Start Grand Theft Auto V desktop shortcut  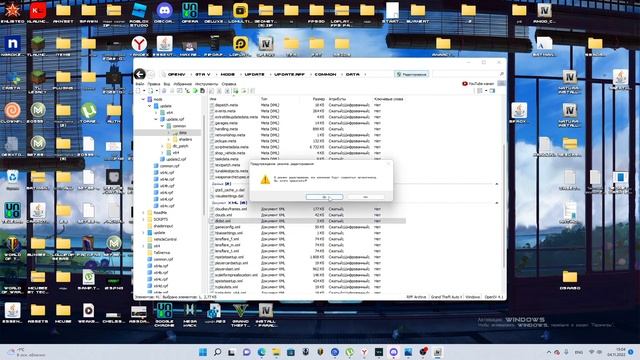click(x=240, y=315)
